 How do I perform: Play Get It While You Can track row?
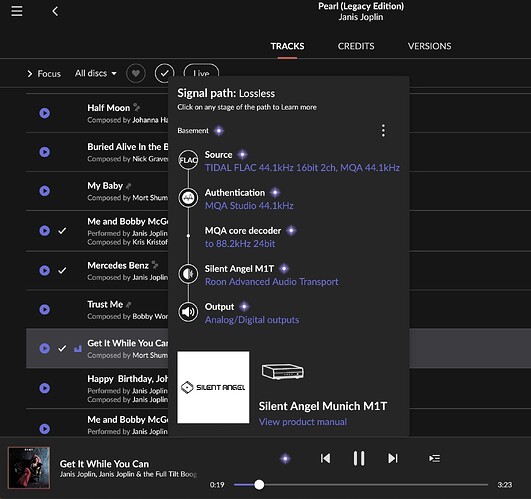[x=45, y=348]
